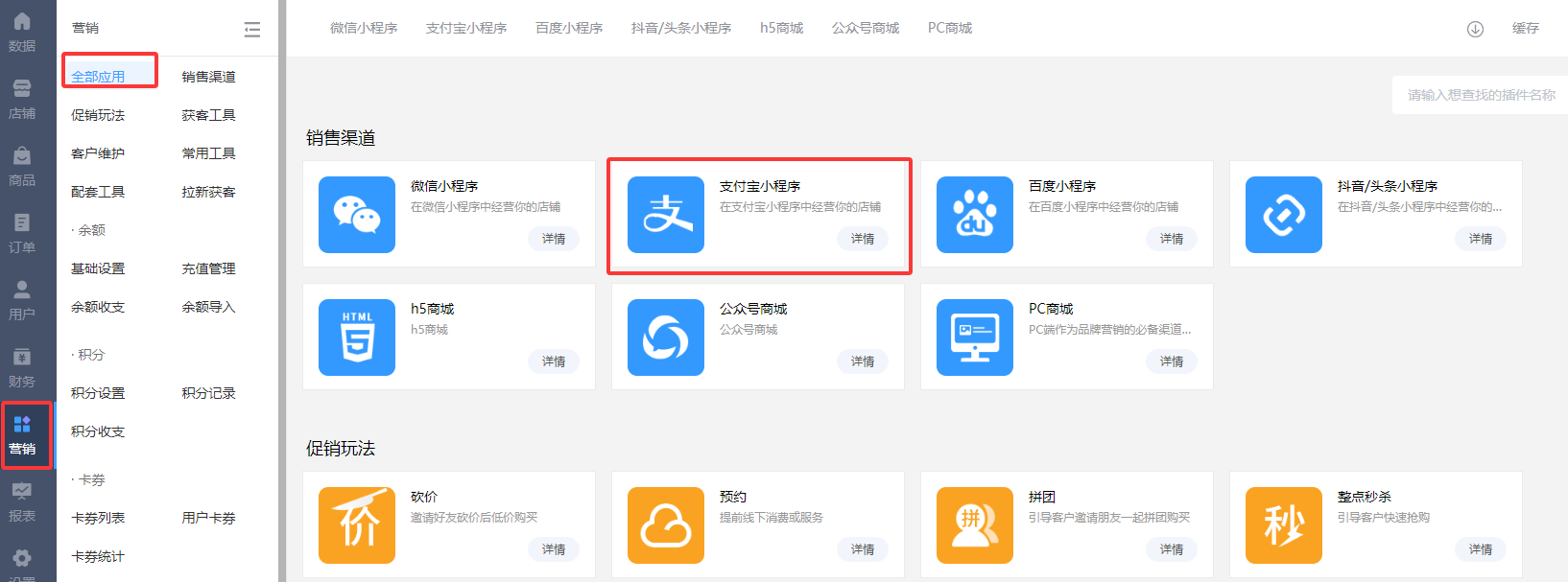
Task: Click 详情 on the 整点秒杀 card
Action: coord(1481,549)
